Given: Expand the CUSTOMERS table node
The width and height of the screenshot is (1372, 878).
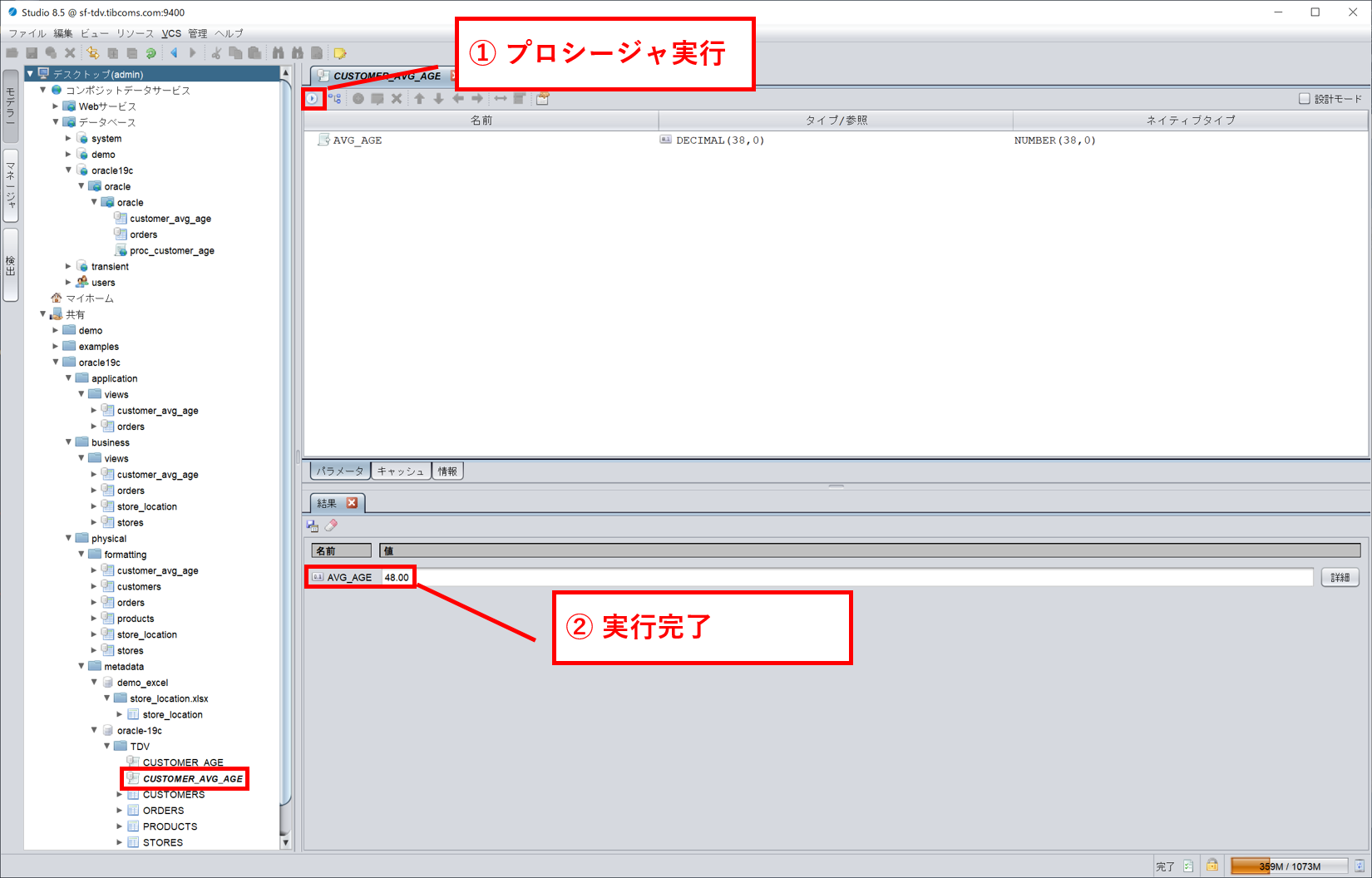Looking at the screenshot, I should [120, 795].
